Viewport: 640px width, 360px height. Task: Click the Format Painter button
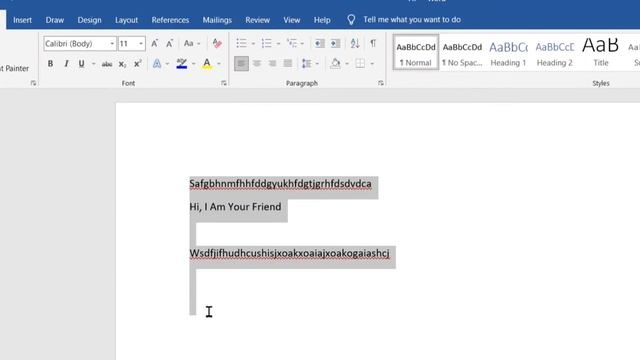pyautogui.click(x=15, y=69)
